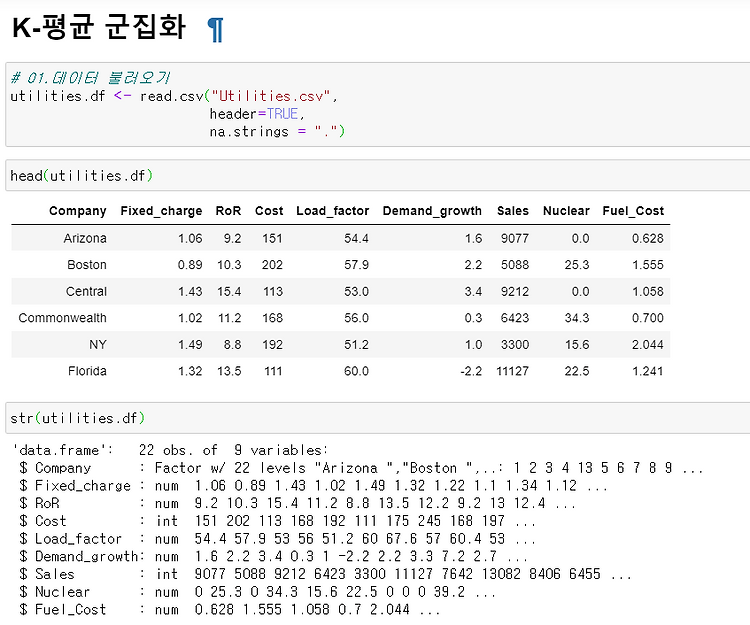750x625 pixels.
Task: Click Boston's Cost value 202
Action: [x=272, y=264]
